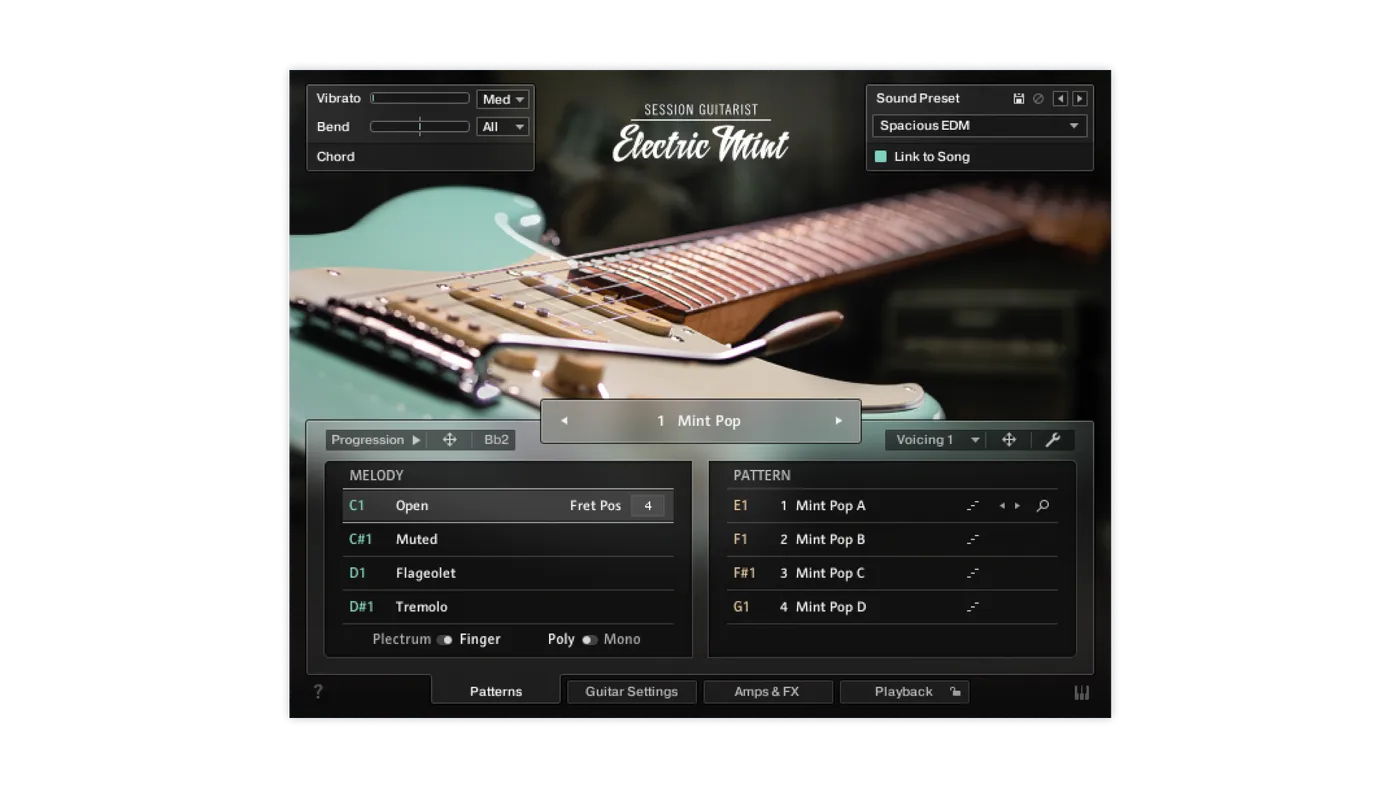The image size is (1400, 788).
Task: Click the drag-MIDI icon for Mint Pop D
Action: (x=973, y=607)
